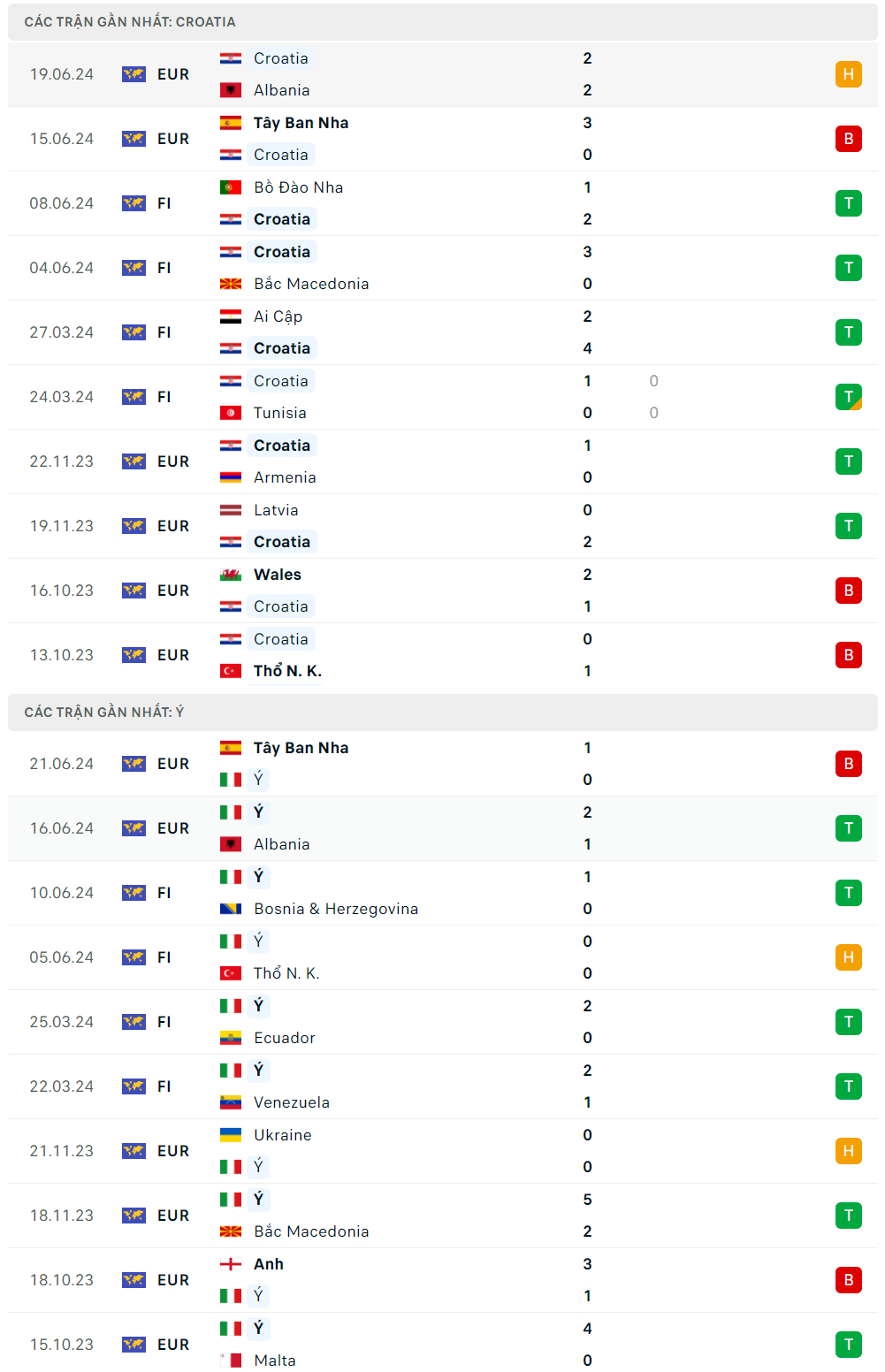The height and width of the screenshot is (1372, 885).
Task: Click the red loss badge for 15.06.24
Action: coord(848,139)
